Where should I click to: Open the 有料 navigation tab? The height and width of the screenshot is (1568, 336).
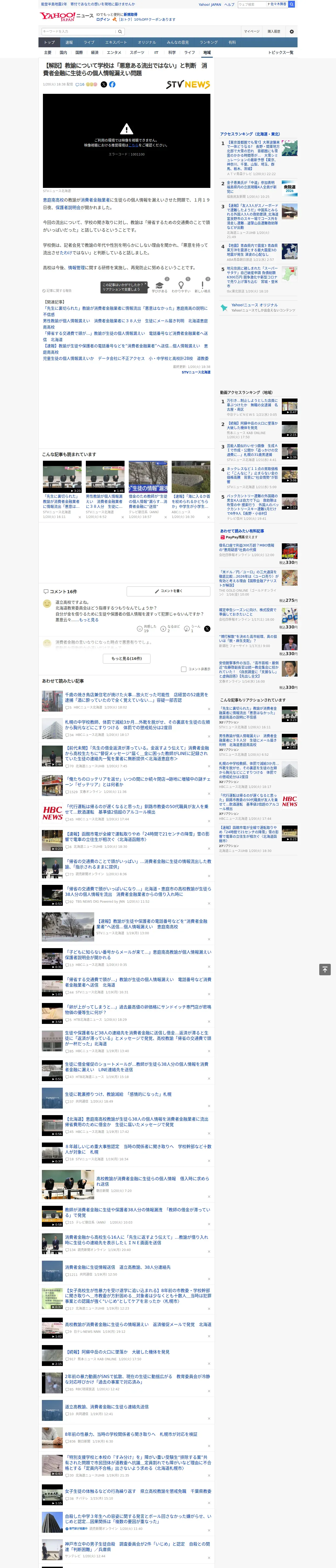pyautogui.click(x=232, y=42)
